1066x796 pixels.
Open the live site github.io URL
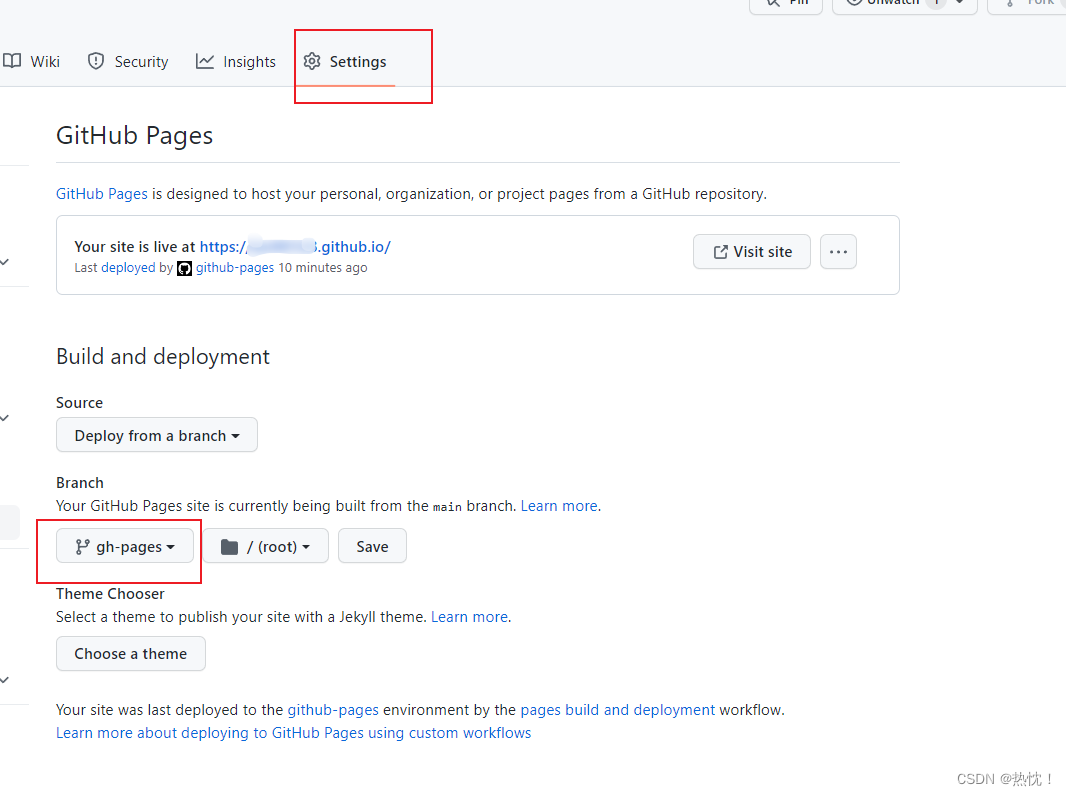pyautogui.click(x=295, y=247)
